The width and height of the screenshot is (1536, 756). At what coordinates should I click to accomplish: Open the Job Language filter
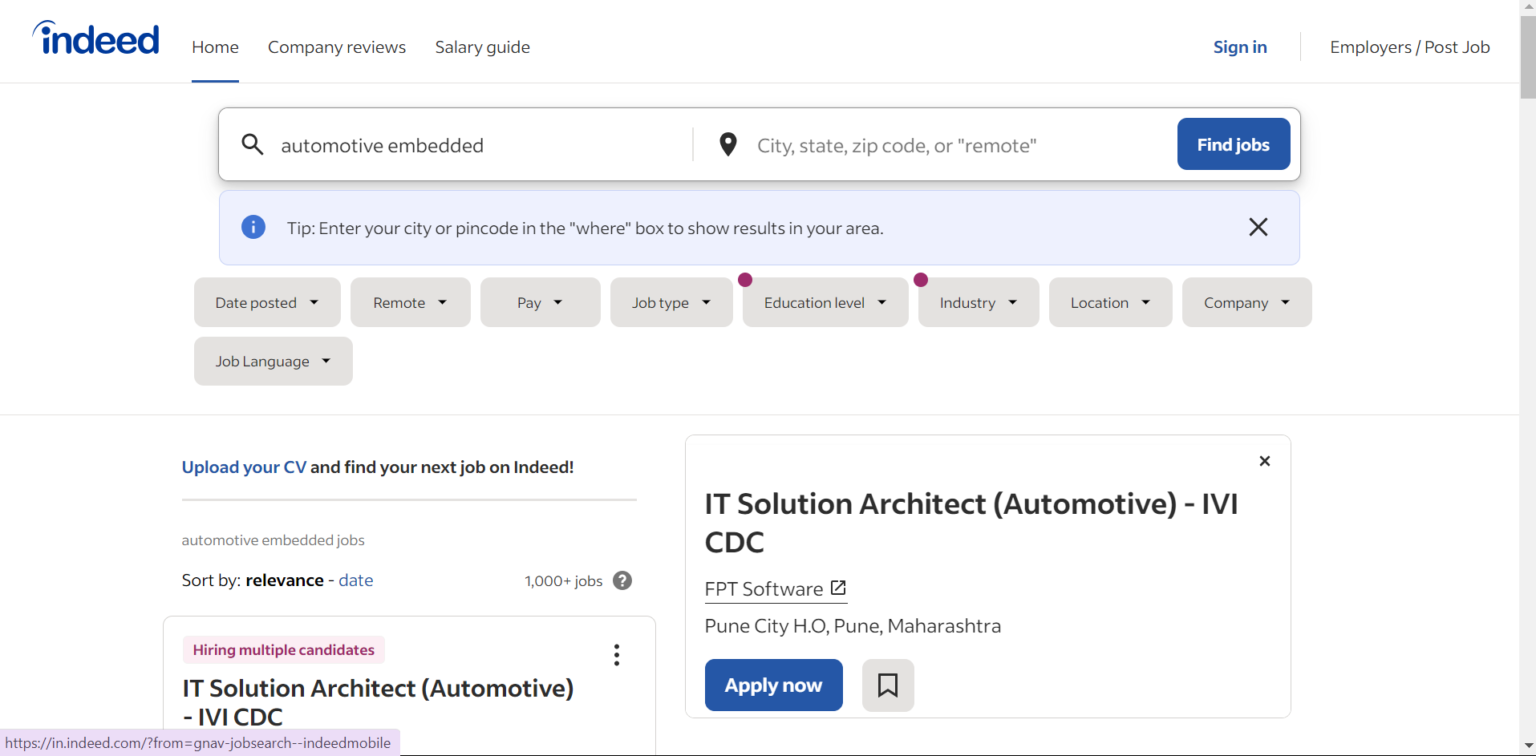click(x=272, y=361)
